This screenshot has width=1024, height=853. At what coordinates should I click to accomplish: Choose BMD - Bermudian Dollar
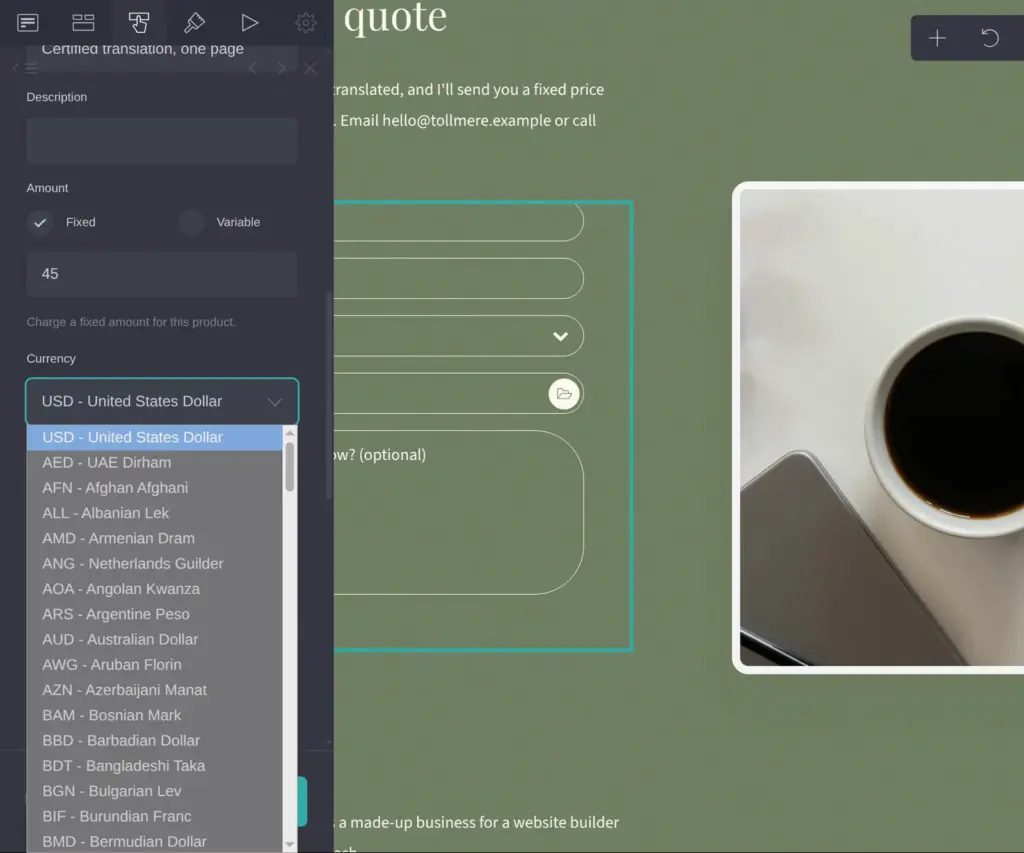coord(154,841)
